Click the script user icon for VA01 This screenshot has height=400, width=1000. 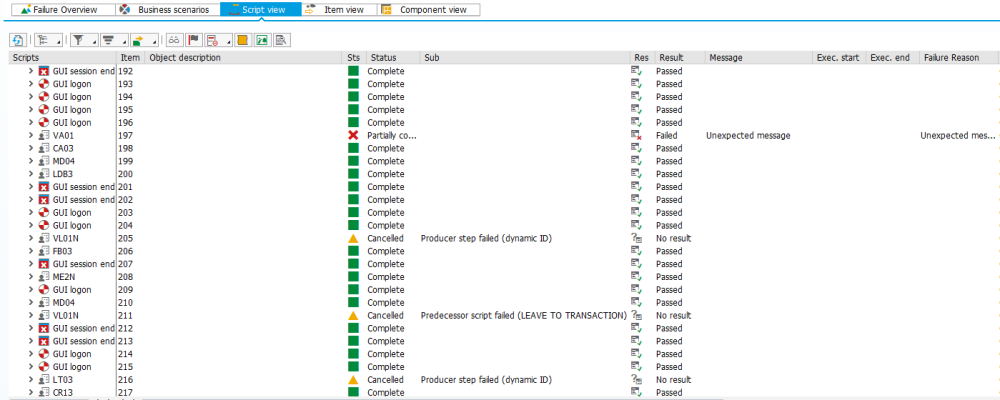pos(44,135)
